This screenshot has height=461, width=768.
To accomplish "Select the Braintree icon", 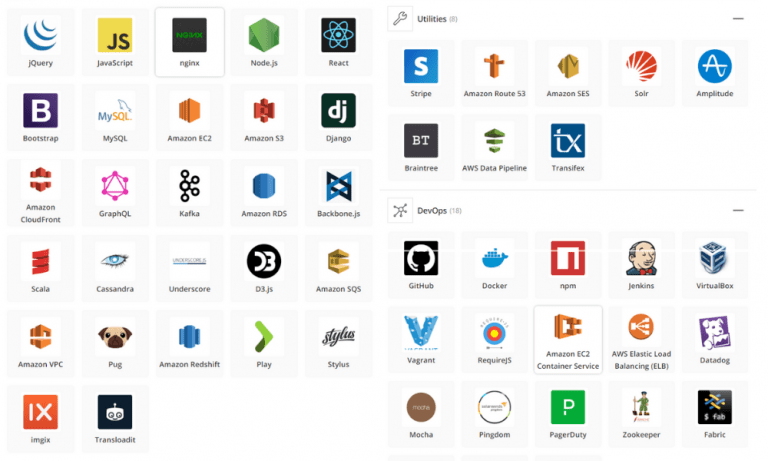I will (x=421, y=141).
